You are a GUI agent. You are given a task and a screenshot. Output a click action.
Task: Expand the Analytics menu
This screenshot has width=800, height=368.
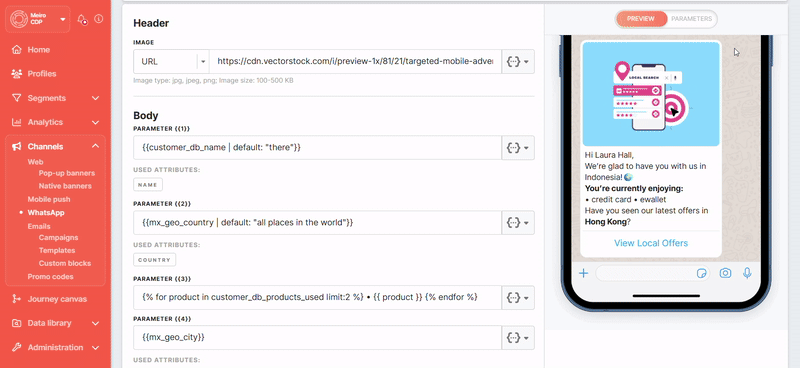(95, 122)
